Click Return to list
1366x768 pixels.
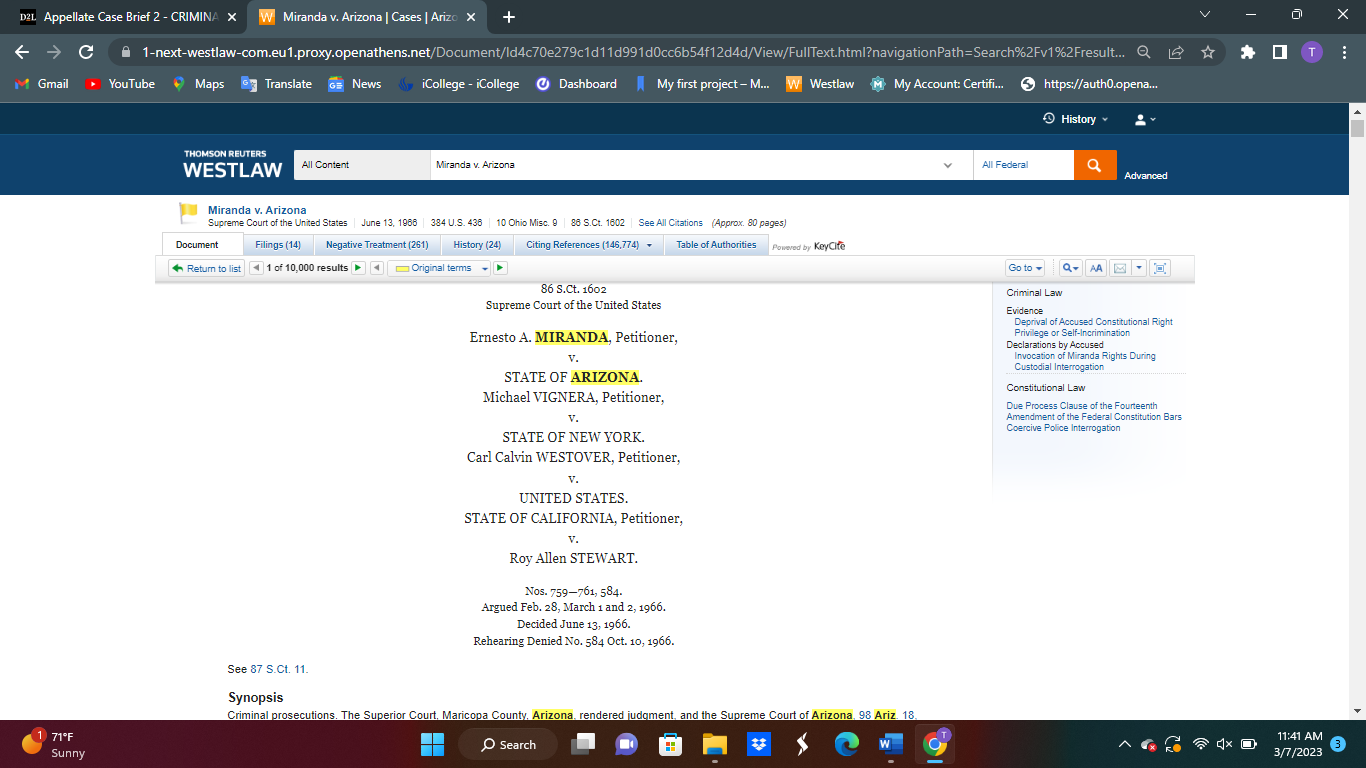click(205, 268)
